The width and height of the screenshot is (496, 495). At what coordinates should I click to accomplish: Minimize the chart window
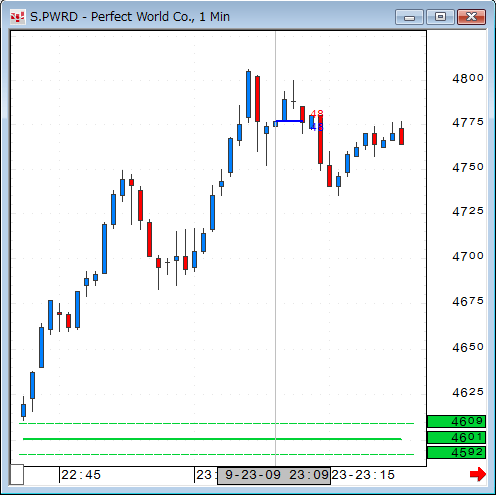point(409,17)
